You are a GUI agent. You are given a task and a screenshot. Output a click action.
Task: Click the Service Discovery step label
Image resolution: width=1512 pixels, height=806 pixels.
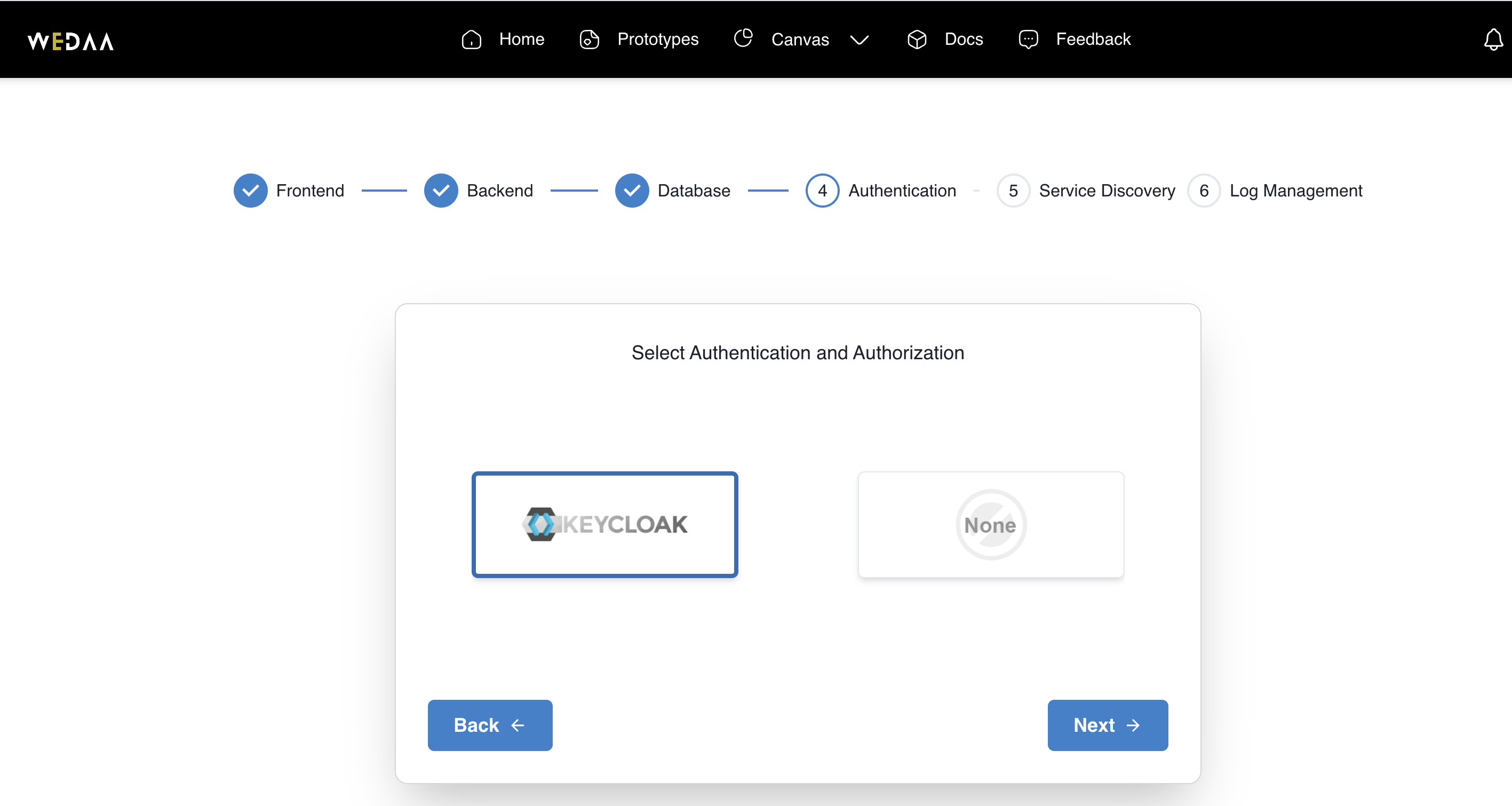(1107, 191)
